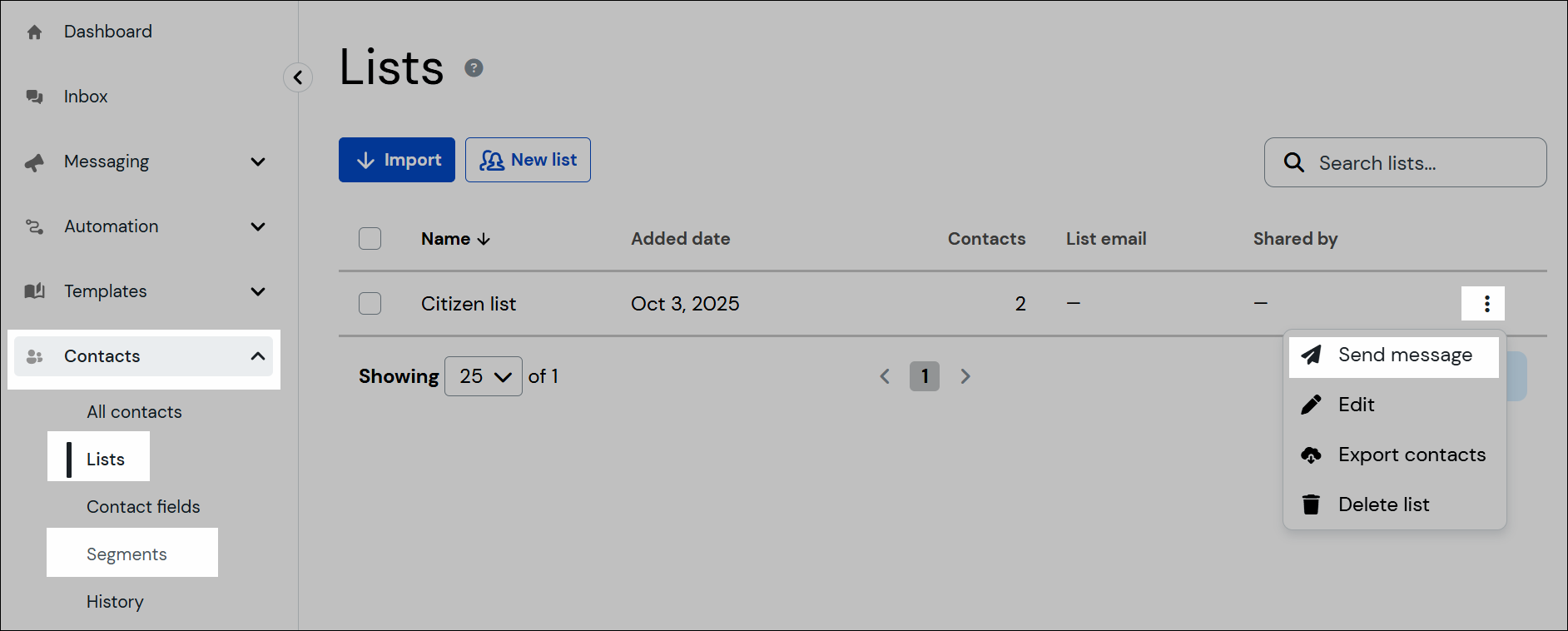Click the Import button
The width and height of the screenshot is (1568, 631).
tap(396, 159)
